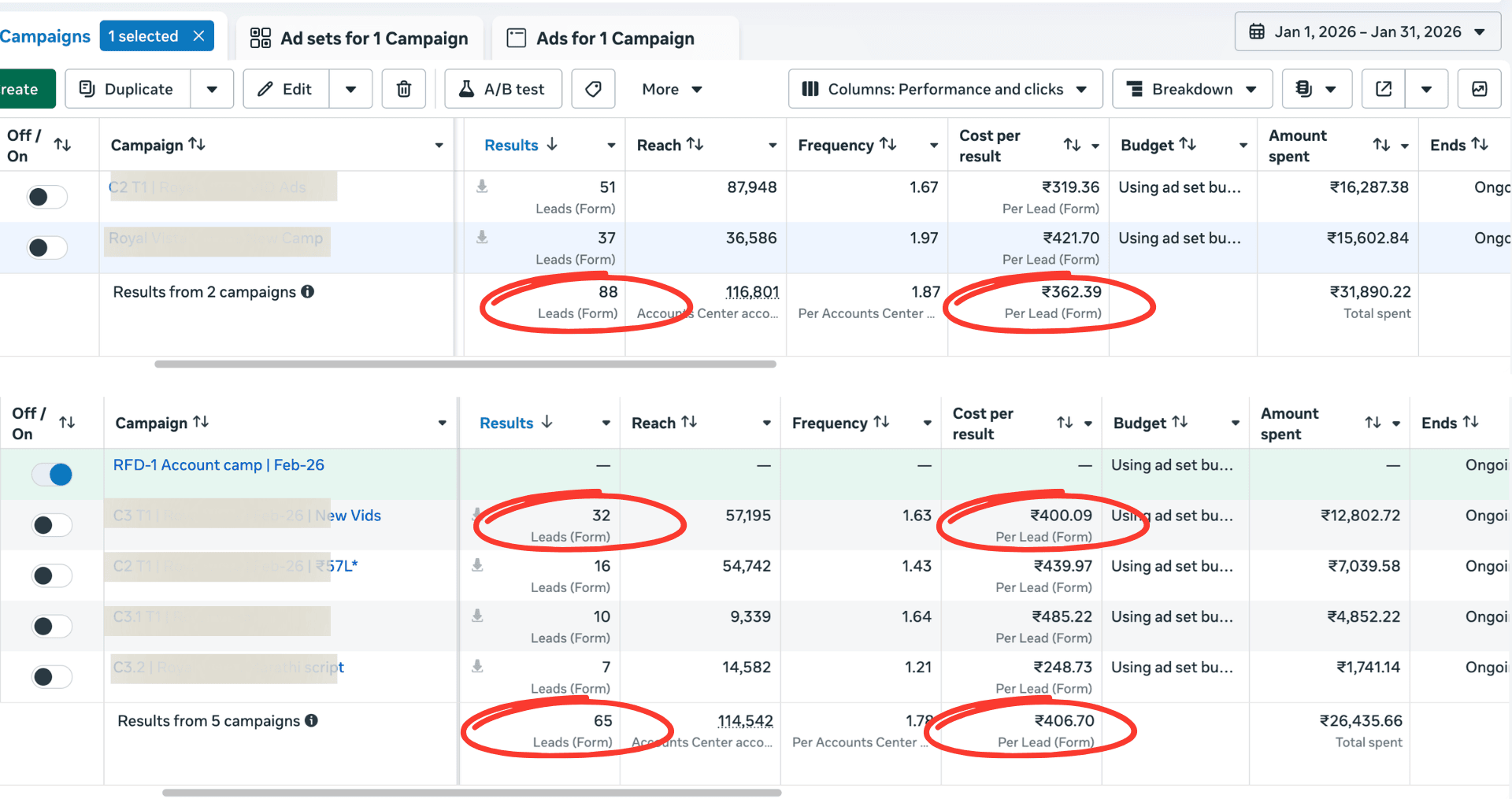Switch to Ad sets for 1 Campaign tab

click(x=359, y=39)
